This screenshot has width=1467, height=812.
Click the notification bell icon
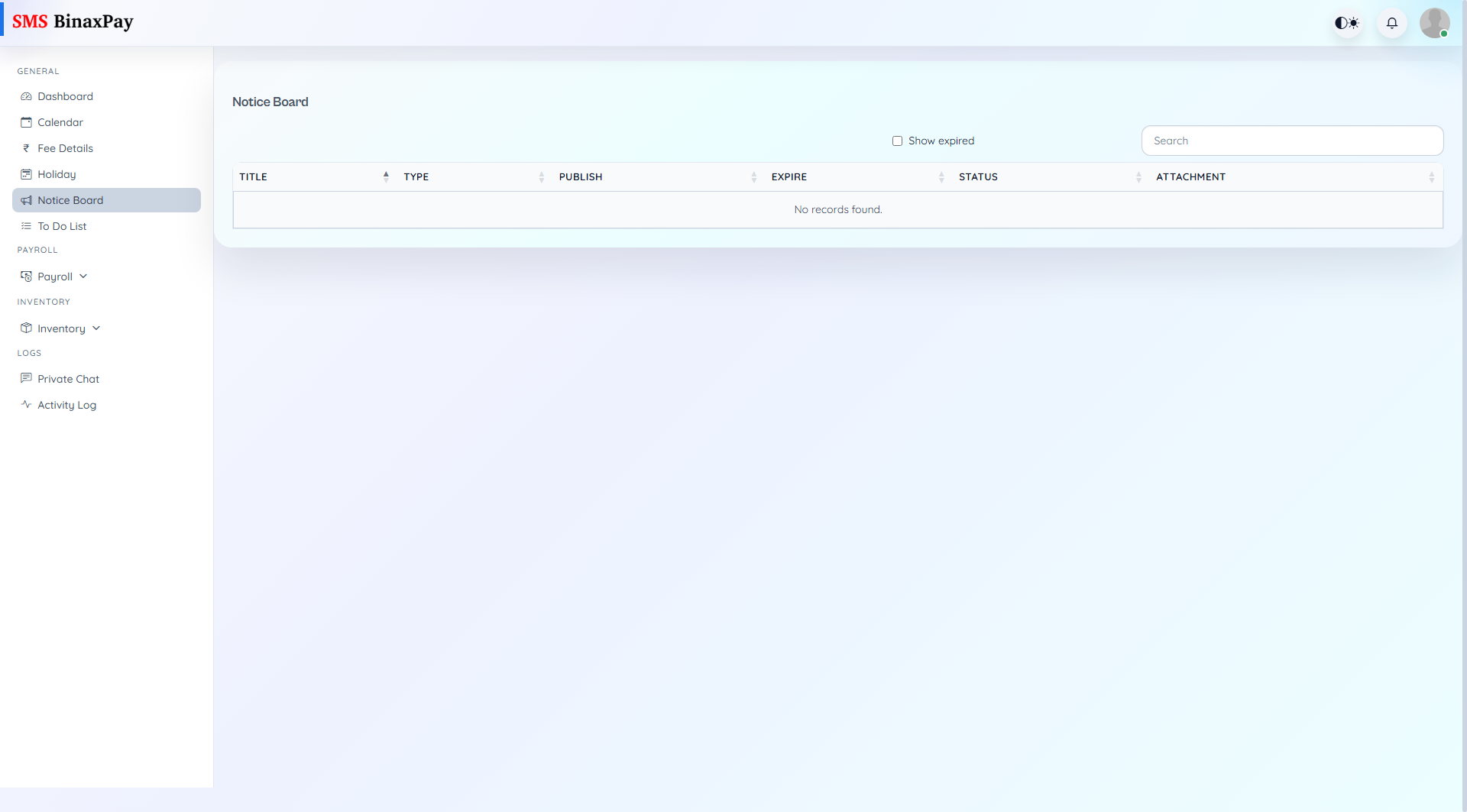(x=1391, y=23)
